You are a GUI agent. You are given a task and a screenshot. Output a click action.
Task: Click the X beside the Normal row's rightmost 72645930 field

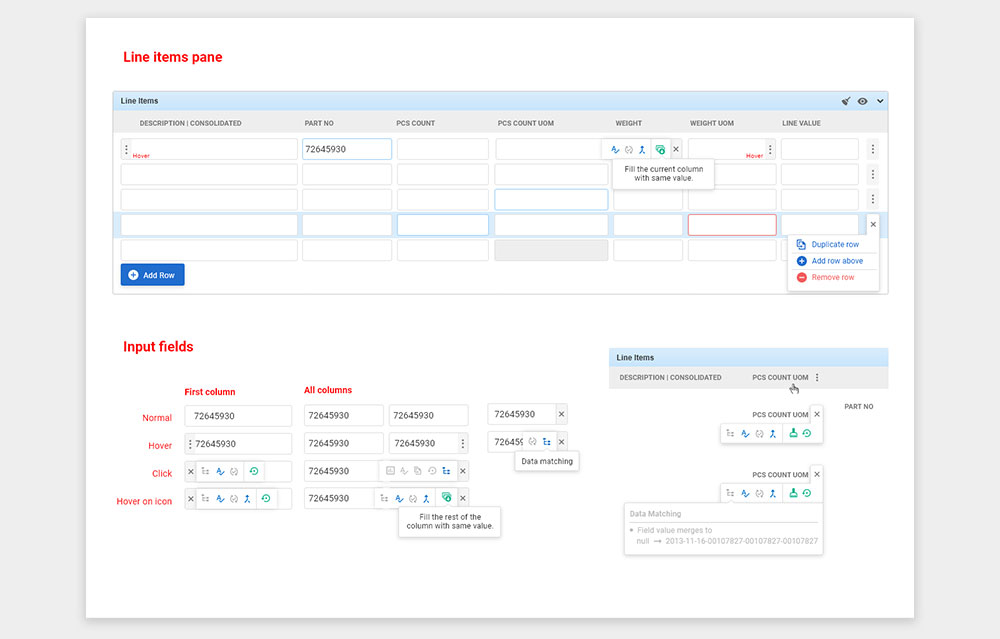561,414
